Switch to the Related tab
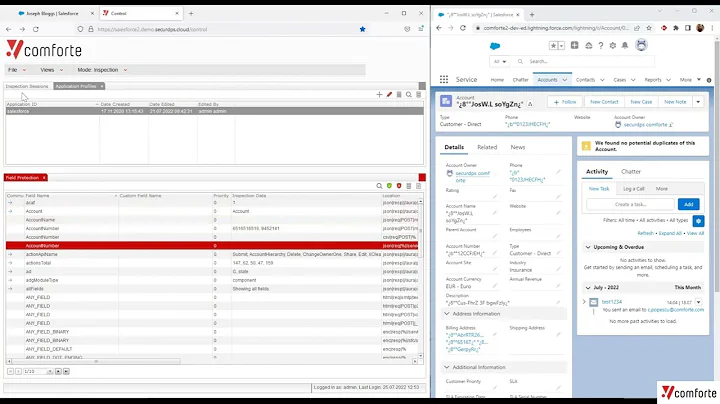Image resolution: width=720 pixels, height=404 pixels. [x=487, y=147]
